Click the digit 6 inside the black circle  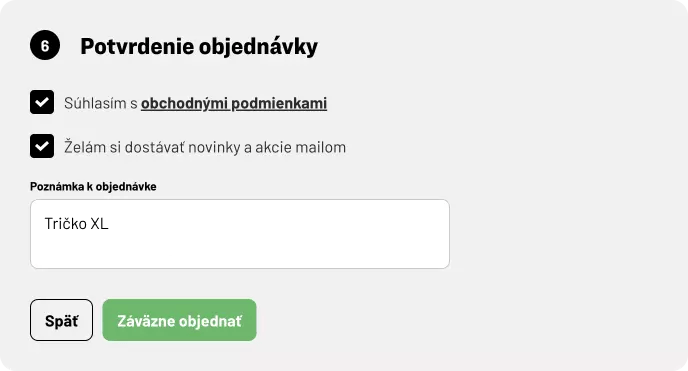pos(45,46)
